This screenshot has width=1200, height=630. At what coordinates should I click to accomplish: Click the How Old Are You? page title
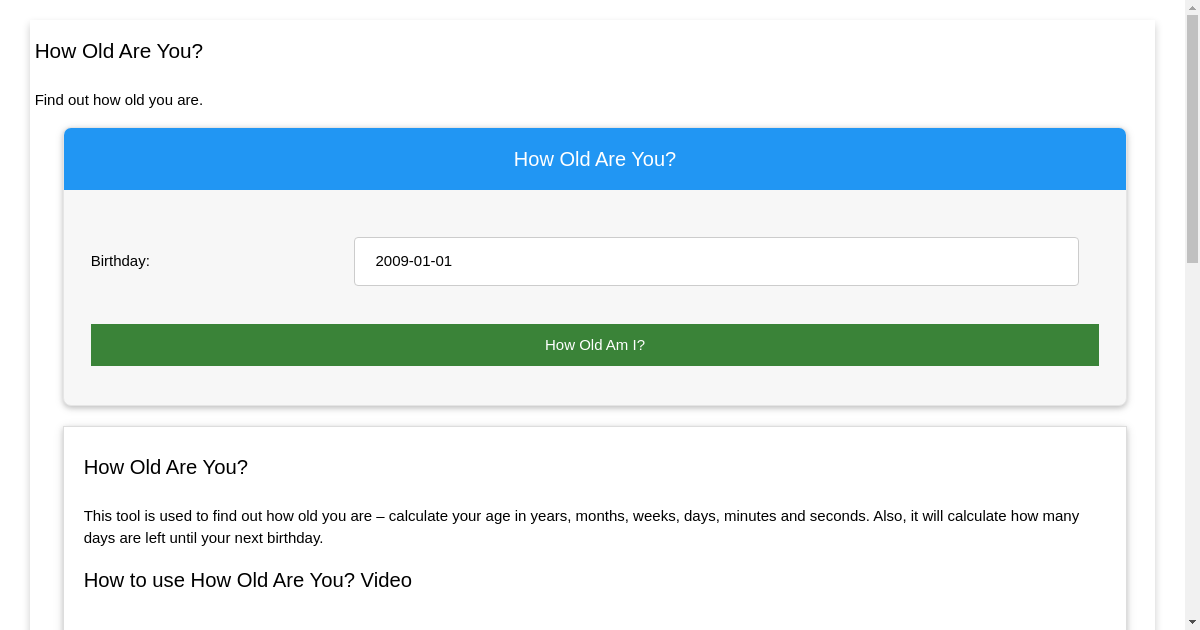click(118, 51)
